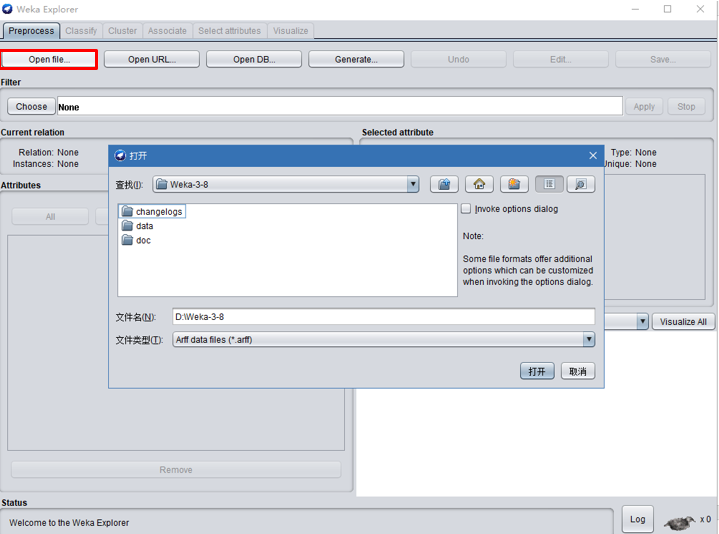
Task: Switch to the Classify tab
Action: click(x=81, y=31)
